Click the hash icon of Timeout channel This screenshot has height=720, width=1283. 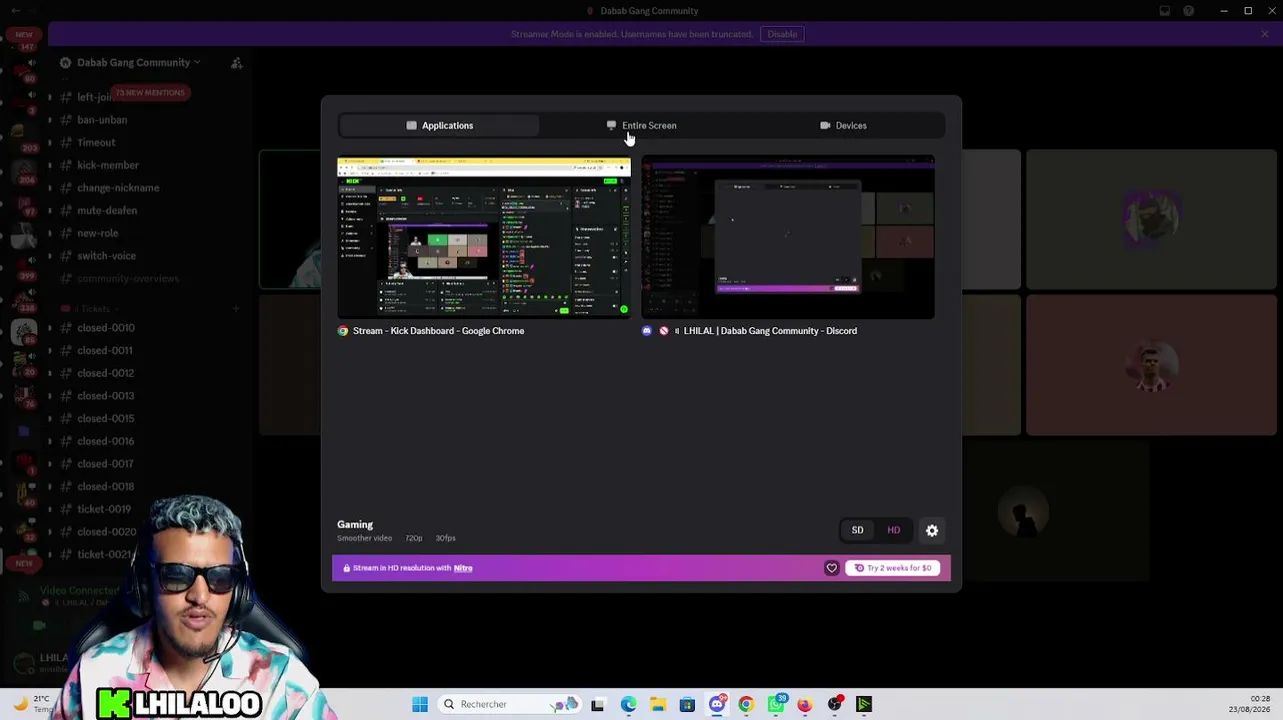pos(65,142)
